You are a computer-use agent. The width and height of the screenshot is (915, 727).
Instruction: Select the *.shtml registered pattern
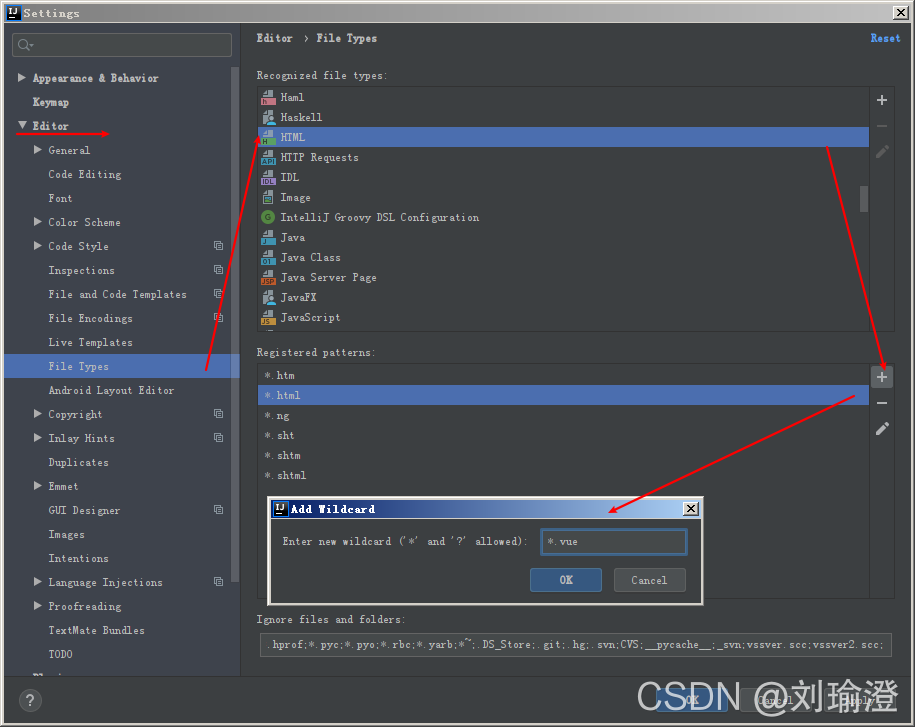click(x=563, y=476)
